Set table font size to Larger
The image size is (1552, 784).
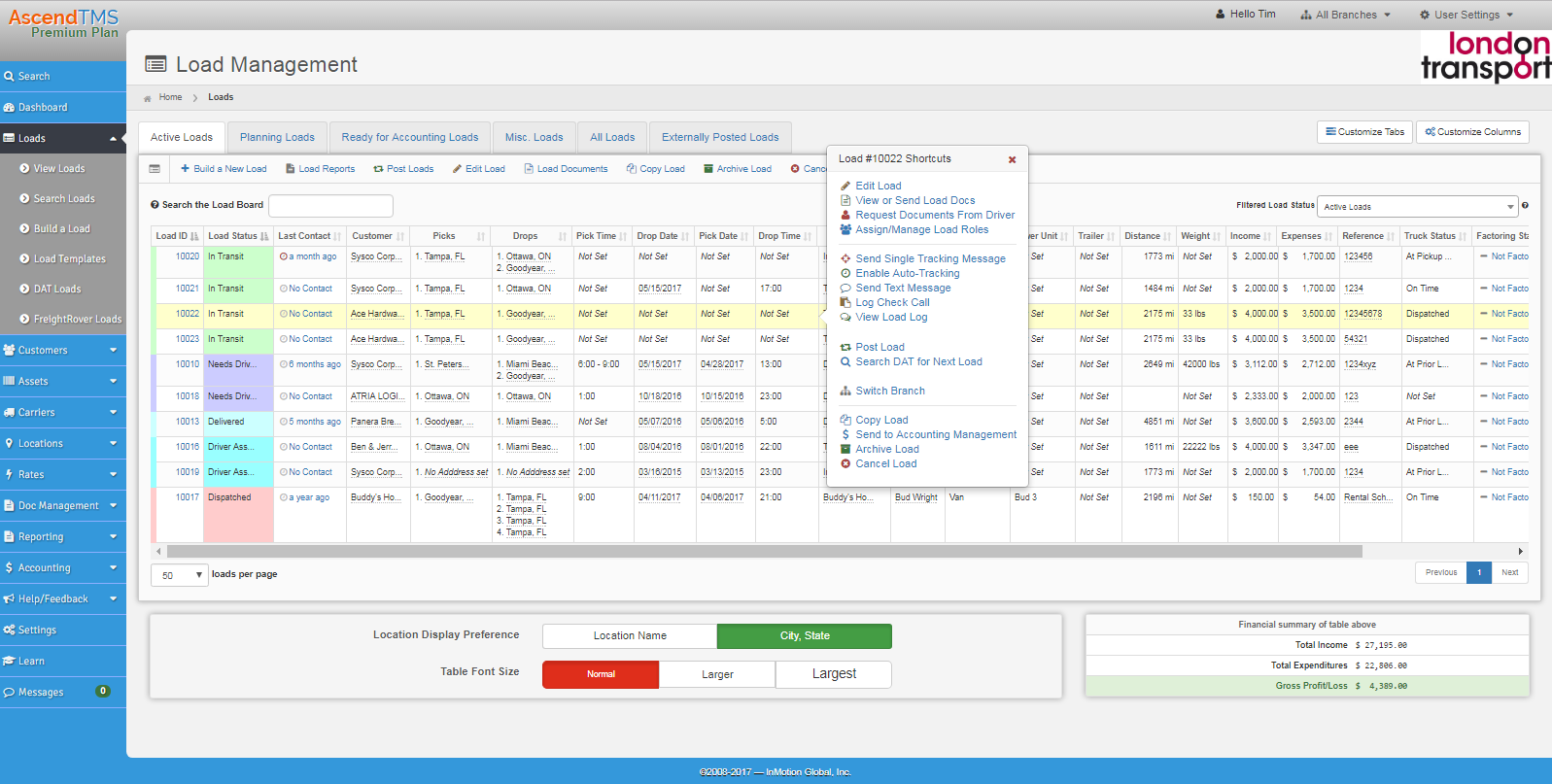717,675
